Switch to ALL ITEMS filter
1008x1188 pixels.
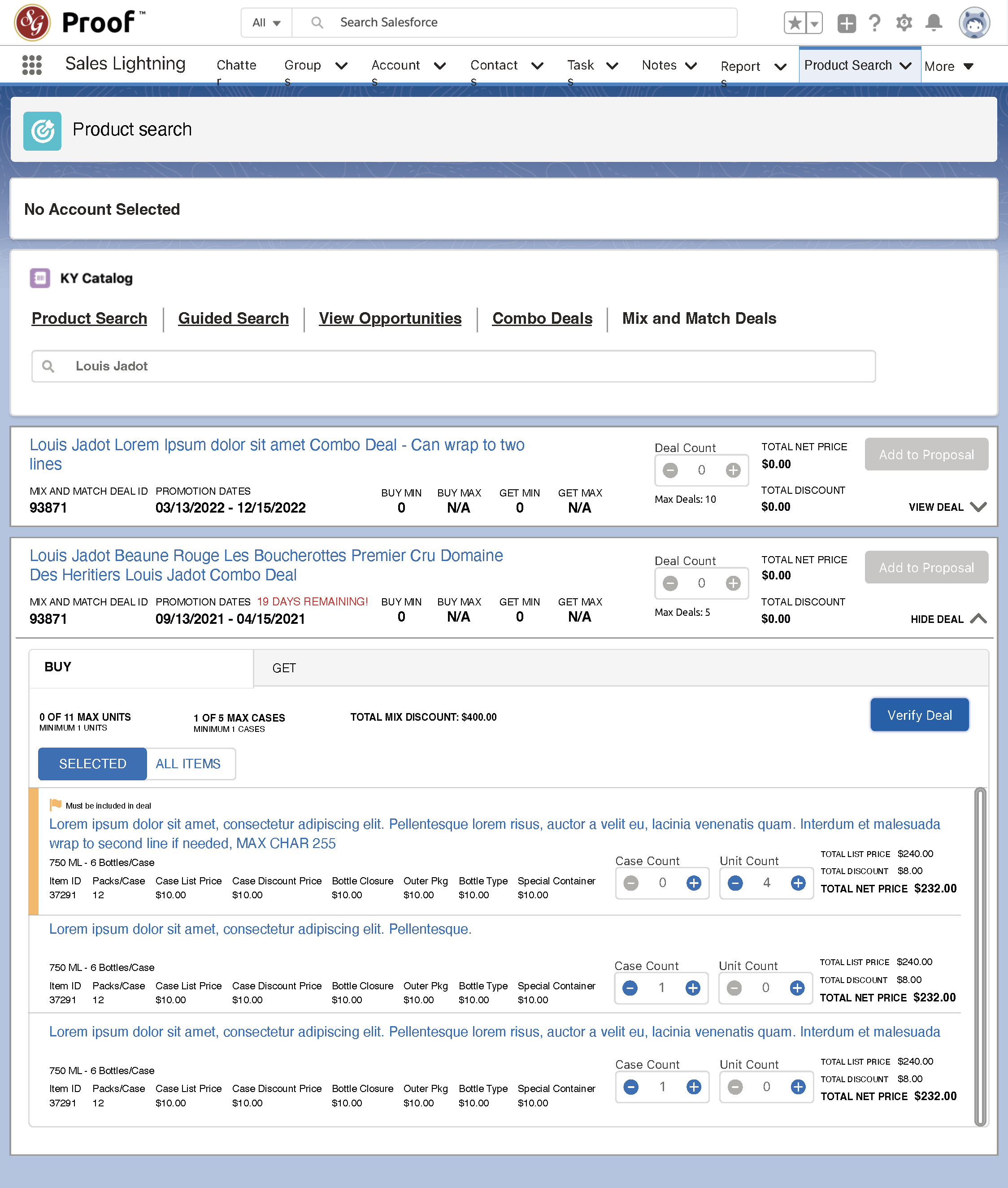pos(188,763)
